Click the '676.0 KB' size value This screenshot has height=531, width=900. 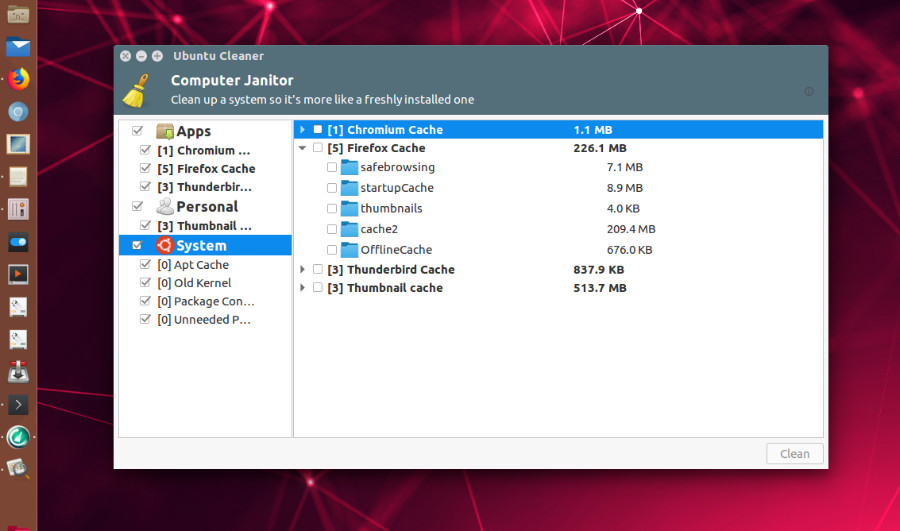pos(629,250)
